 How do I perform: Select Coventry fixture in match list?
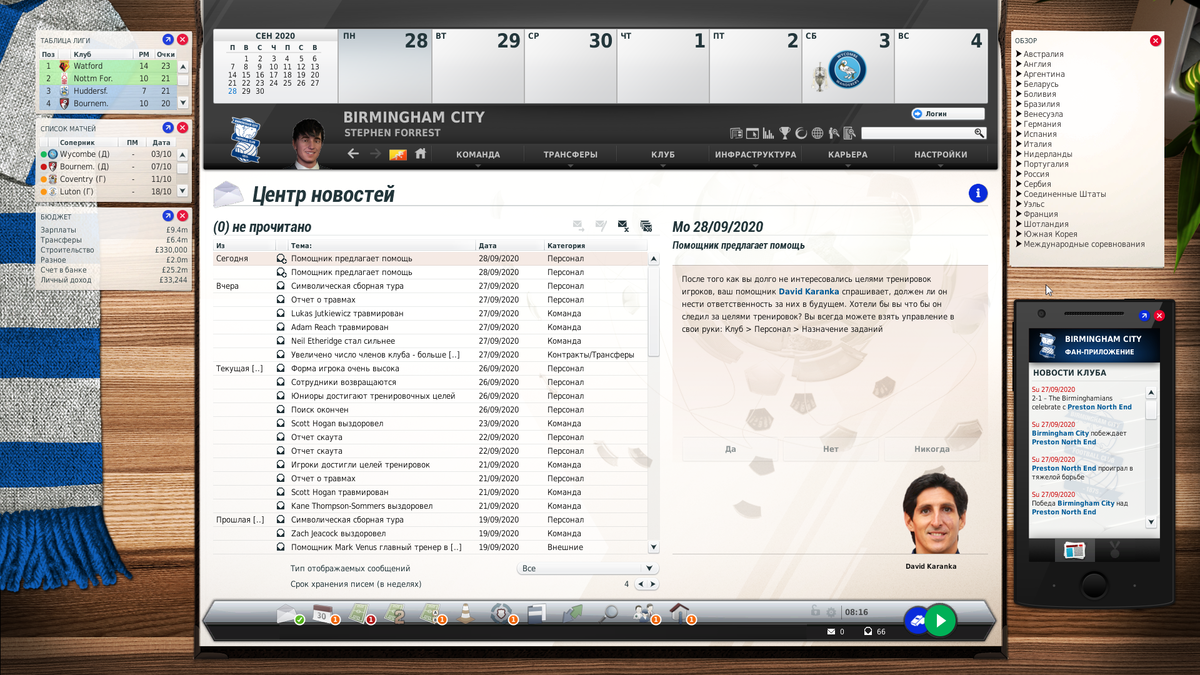pos(108,179)
